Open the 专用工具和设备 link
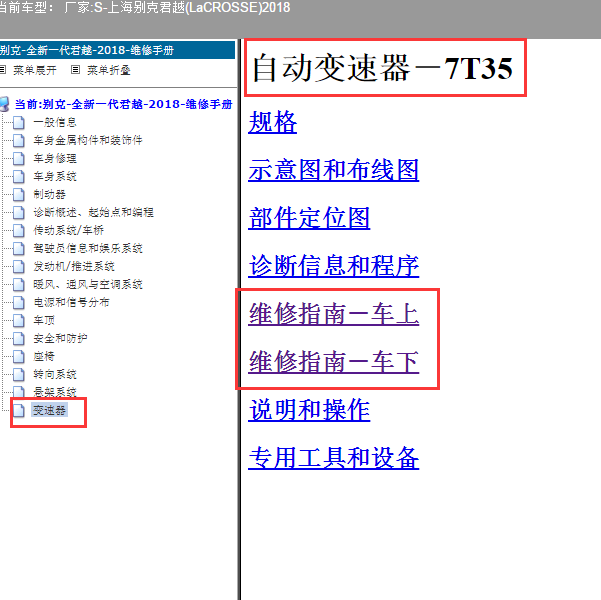Screen dimensions: 601x600 pyautogui.click(x=333, y=458)
